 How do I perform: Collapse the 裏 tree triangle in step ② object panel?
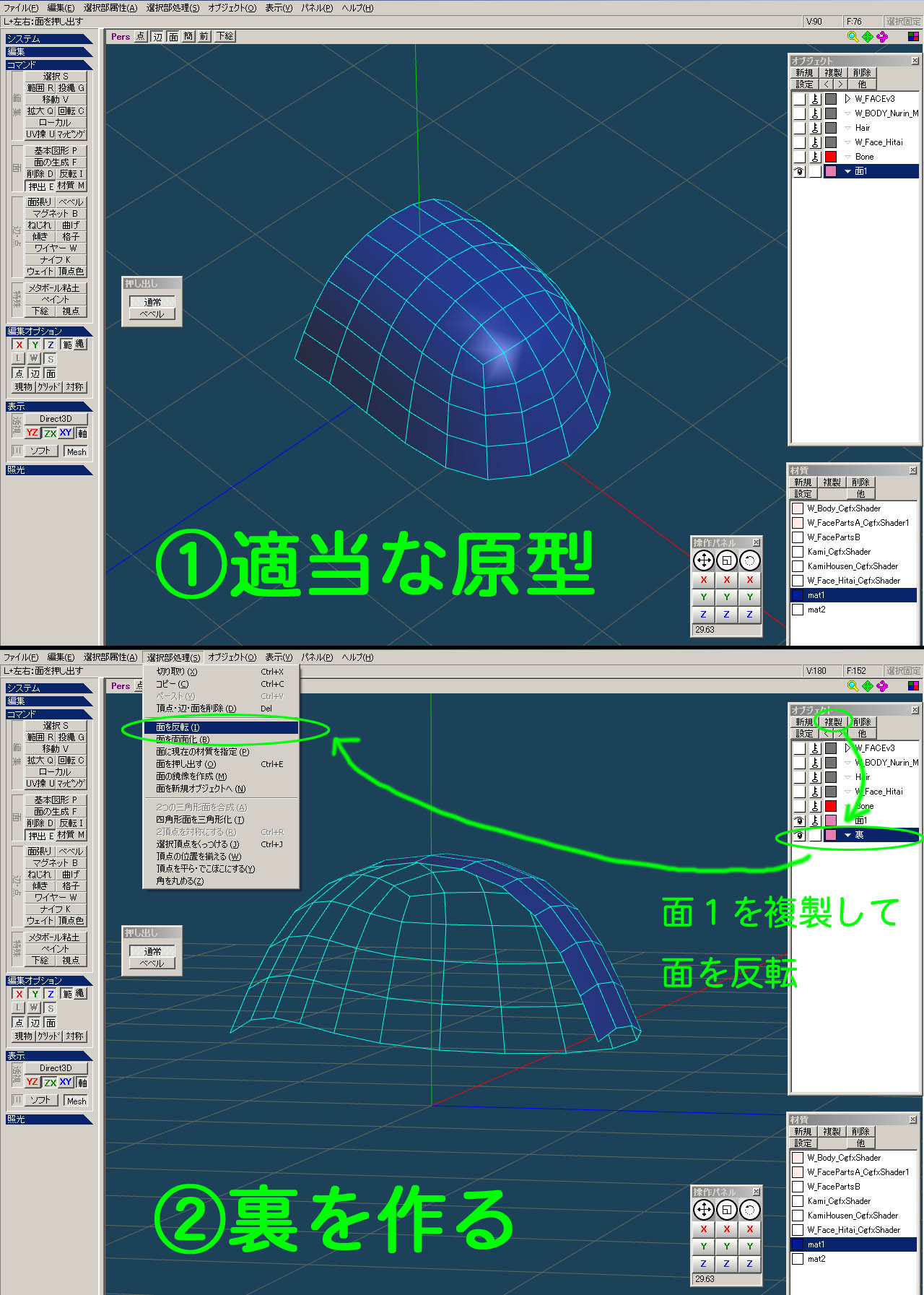(847, 835)
